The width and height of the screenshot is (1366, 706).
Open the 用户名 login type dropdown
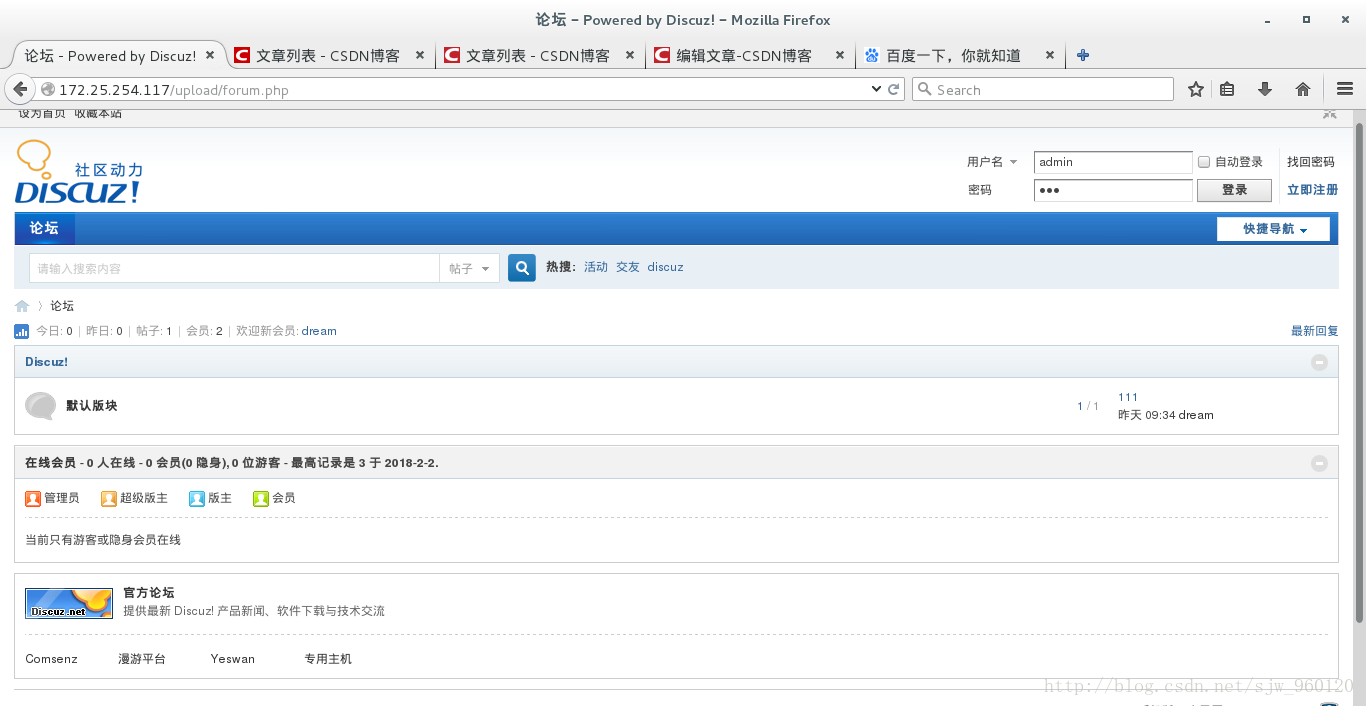pos(992,162)
